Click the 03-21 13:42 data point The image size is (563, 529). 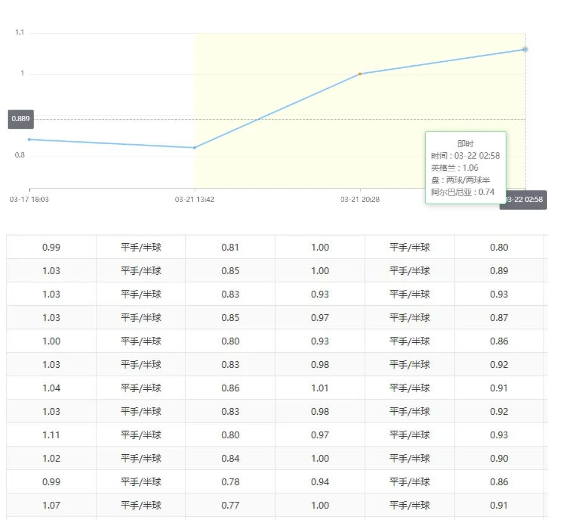click(x=195, y=148)
